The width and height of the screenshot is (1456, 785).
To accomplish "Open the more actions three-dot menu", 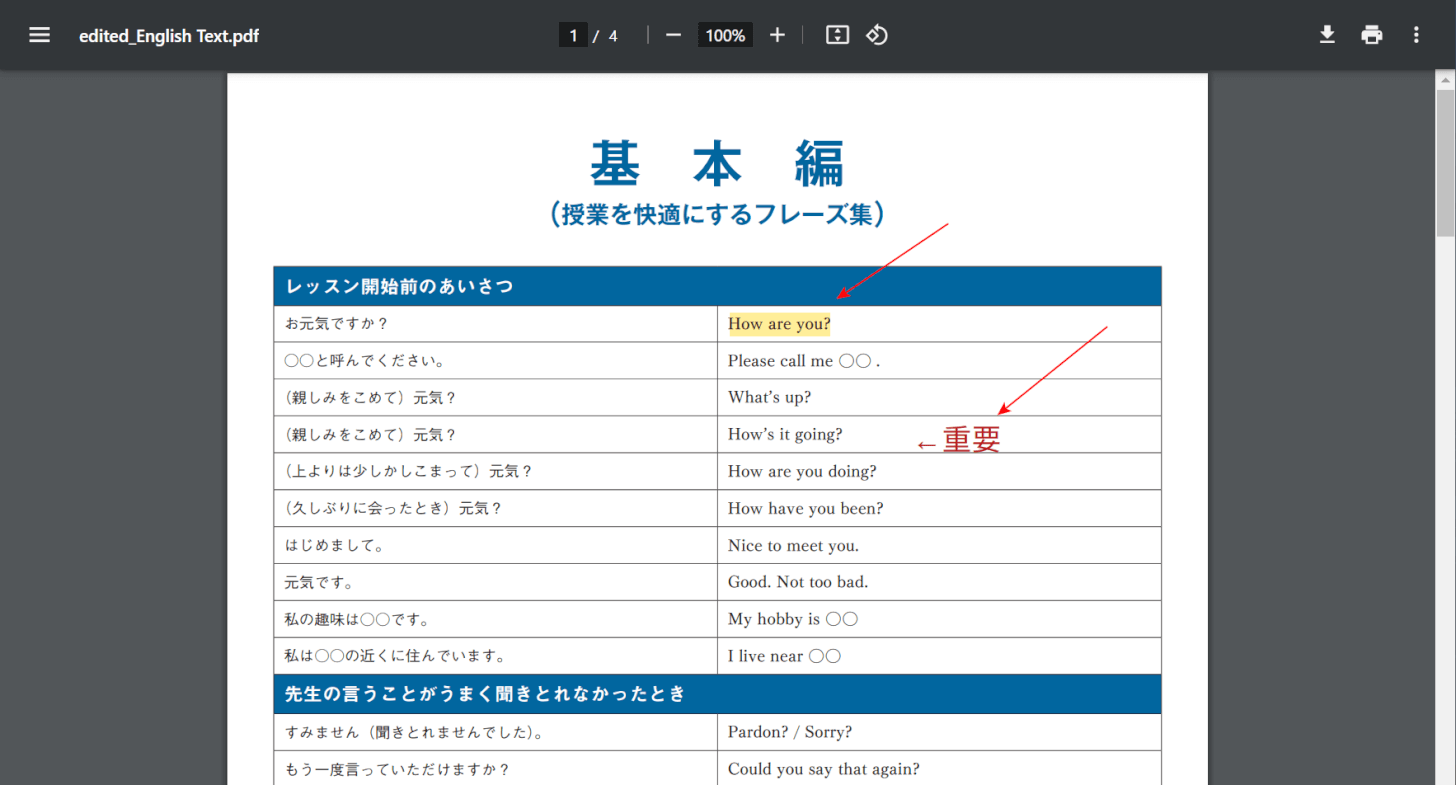I will pos(1416,35).
